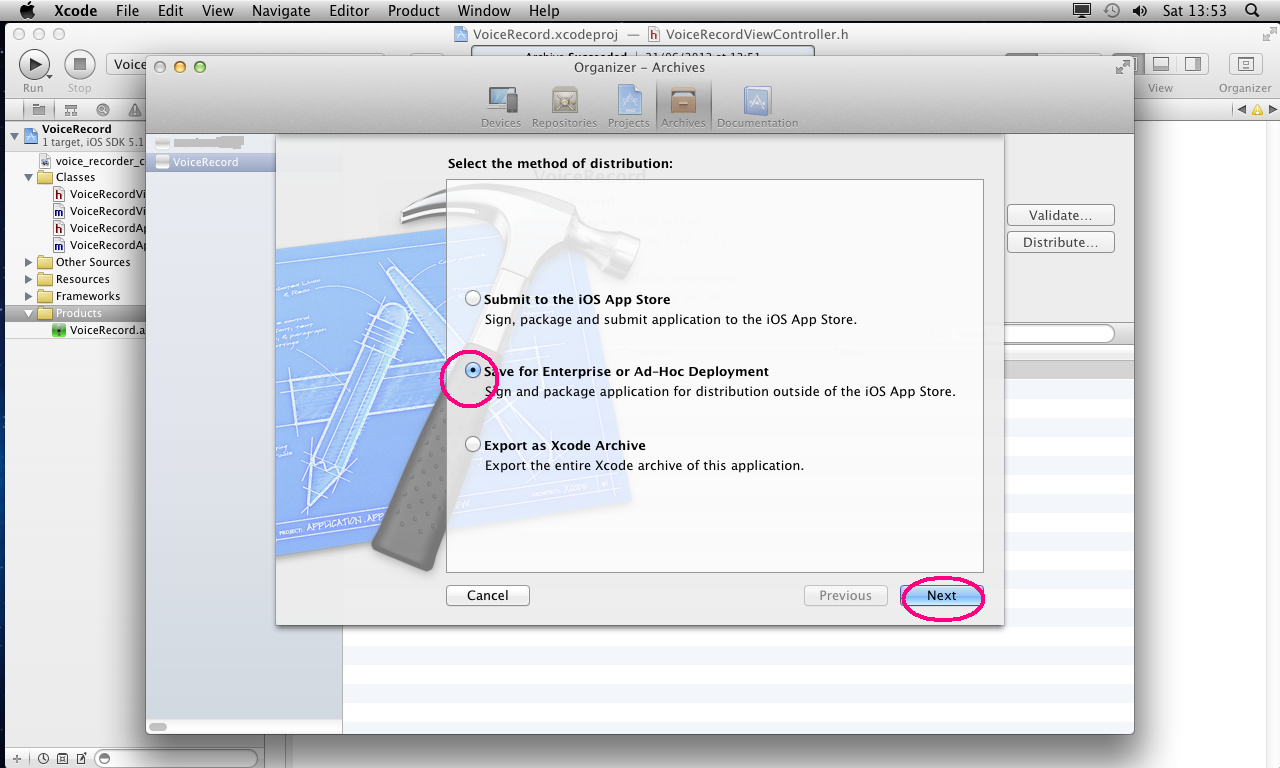Open the display menu bar icon
1280x768 pixels.
point(1082,11)
